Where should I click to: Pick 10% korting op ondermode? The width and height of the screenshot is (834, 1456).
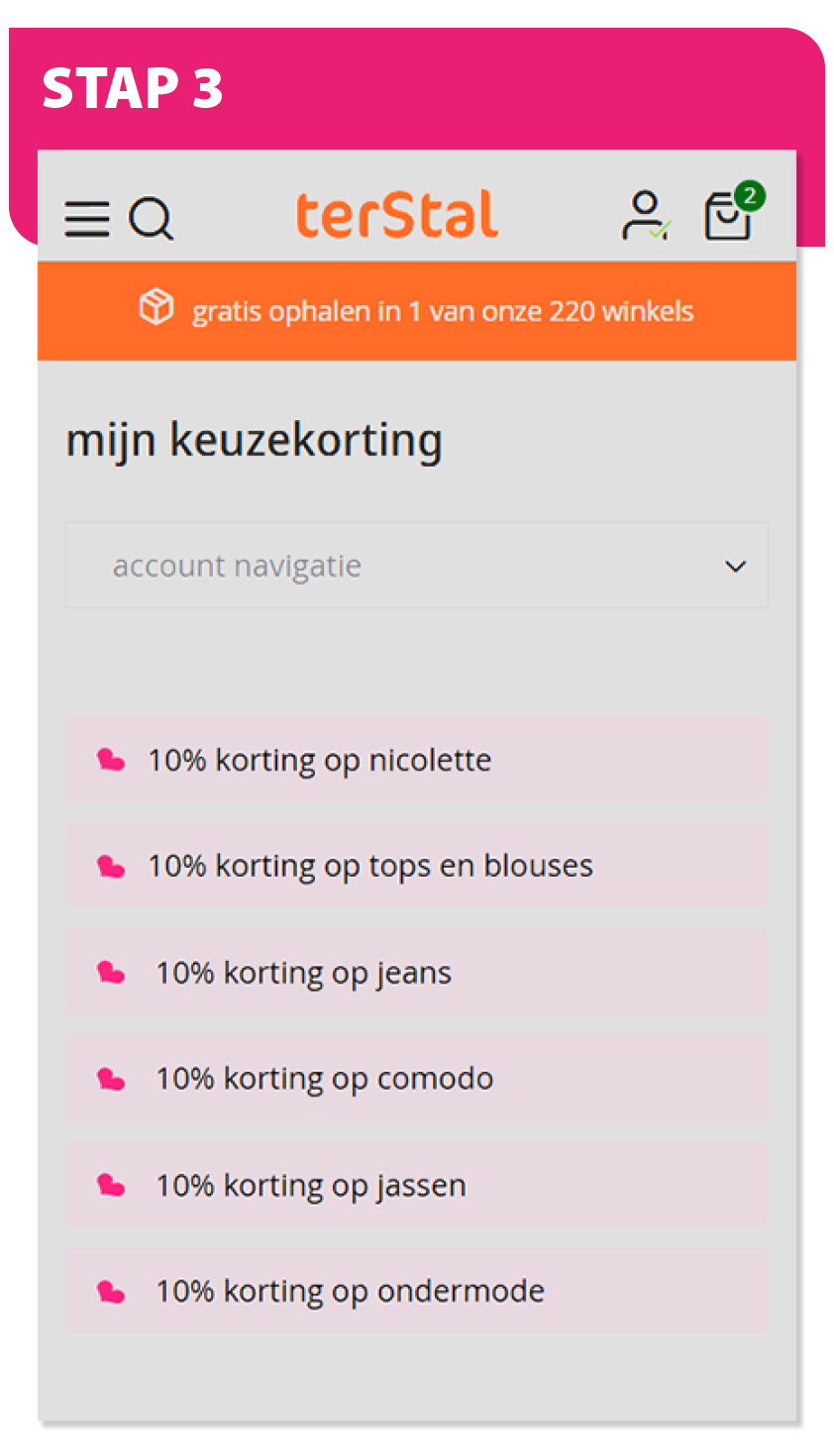[350, 1292]
